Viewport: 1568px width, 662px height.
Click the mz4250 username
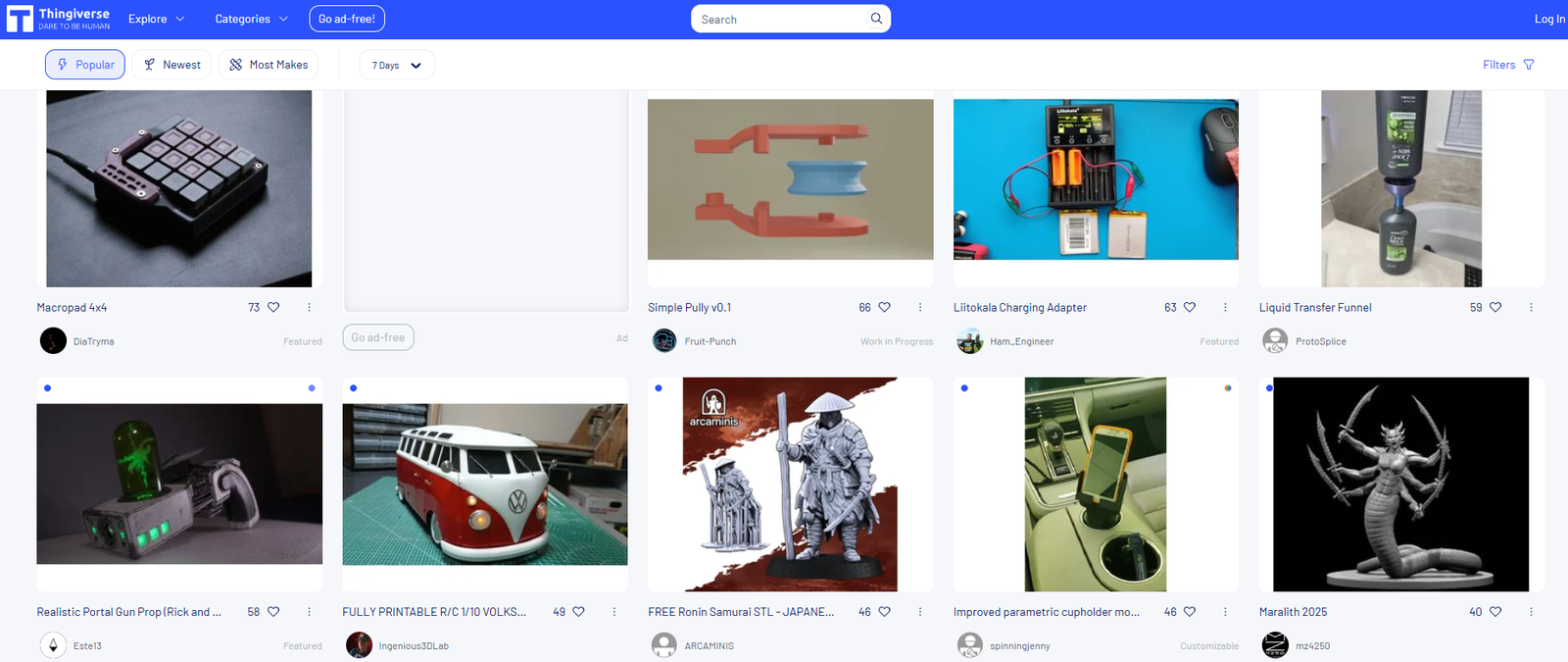1313,646
